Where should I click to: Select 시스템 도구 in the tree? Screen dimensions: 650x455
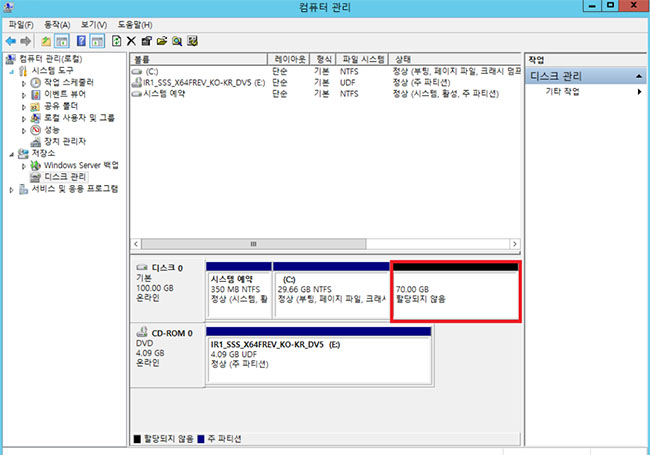pyautogui.click(x=53, y=70)
